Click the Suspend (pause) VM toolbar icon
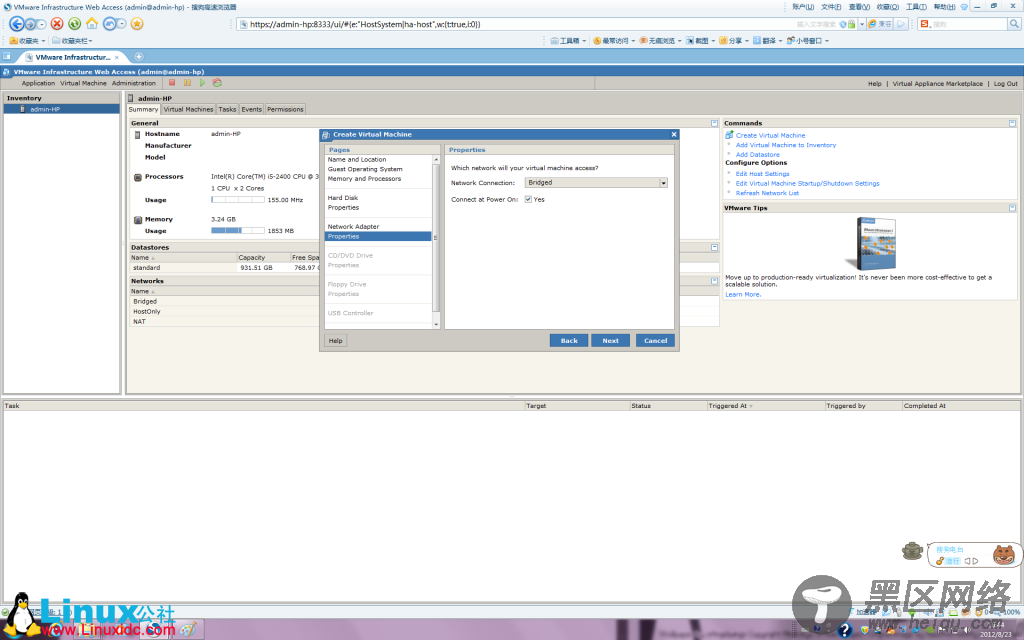The image size is (1024, 640). tap(187, 83)
